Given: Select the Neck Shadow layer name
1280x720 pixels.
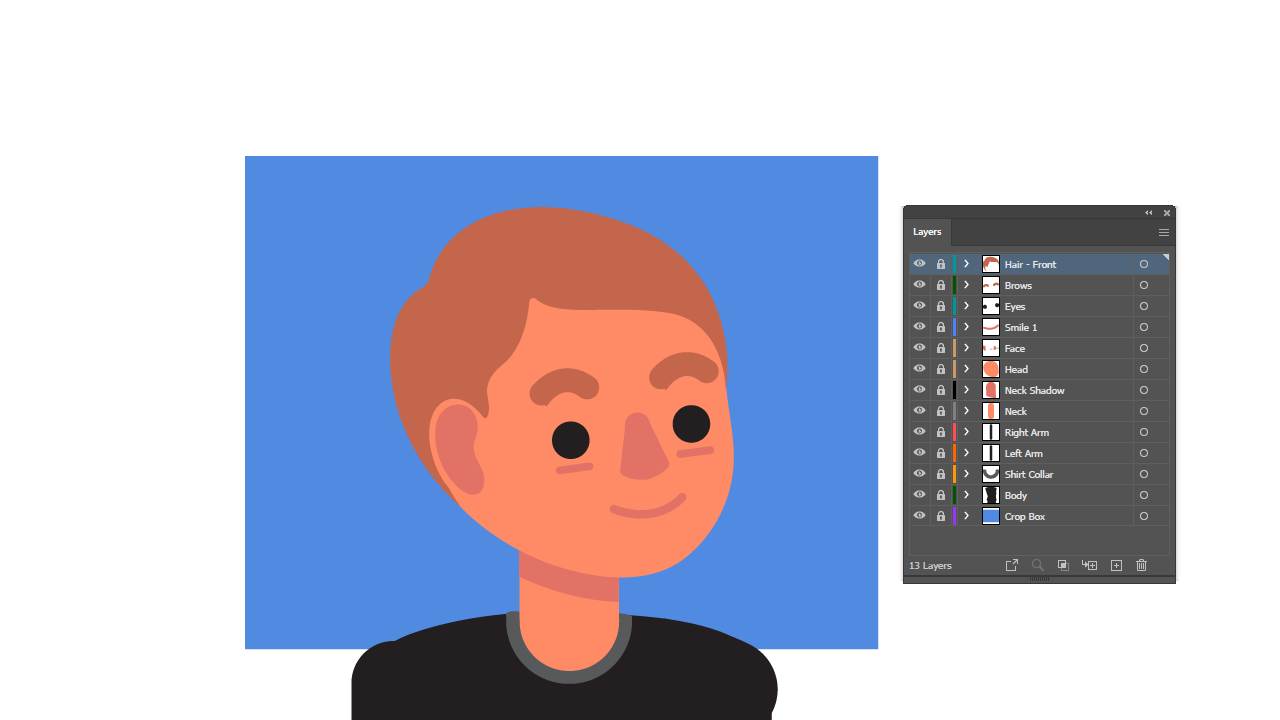Looking at the screenshot, I should point(1034,390).
